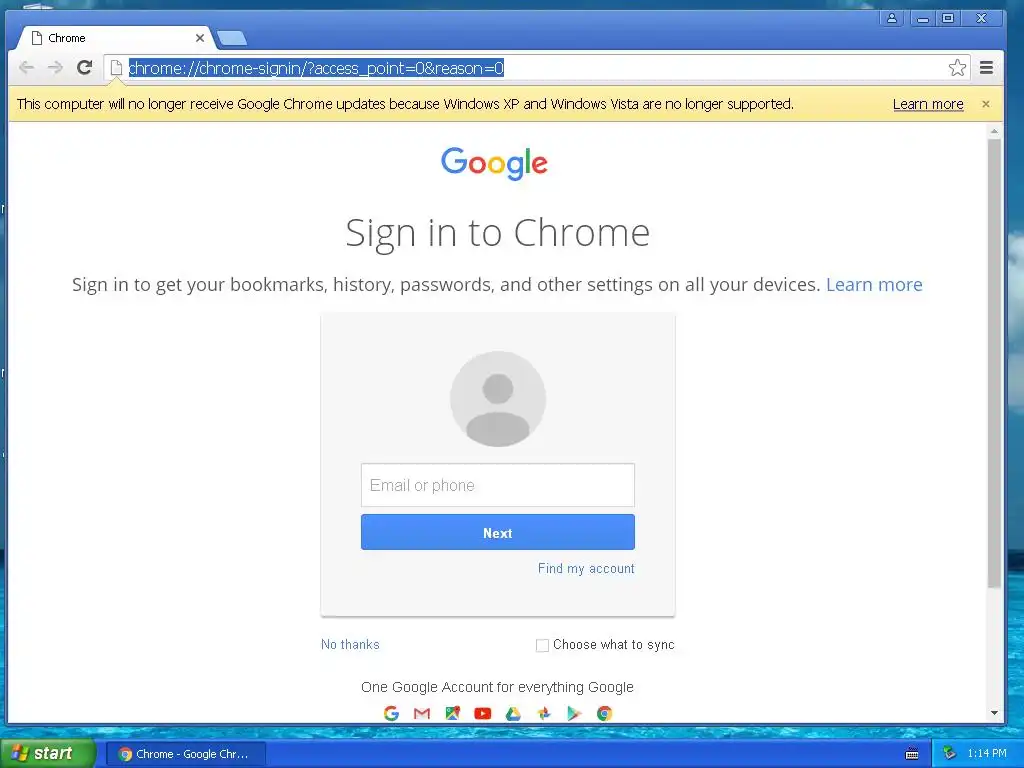Maximize the Chrome window

pyautogui.click(x=948, y=18)
